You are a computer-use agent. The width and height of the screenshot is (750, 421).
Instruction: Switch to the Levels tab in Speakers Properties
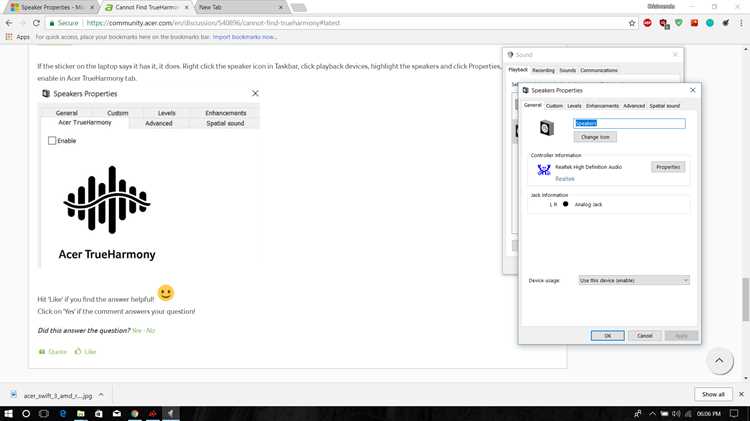coord(574,106)
